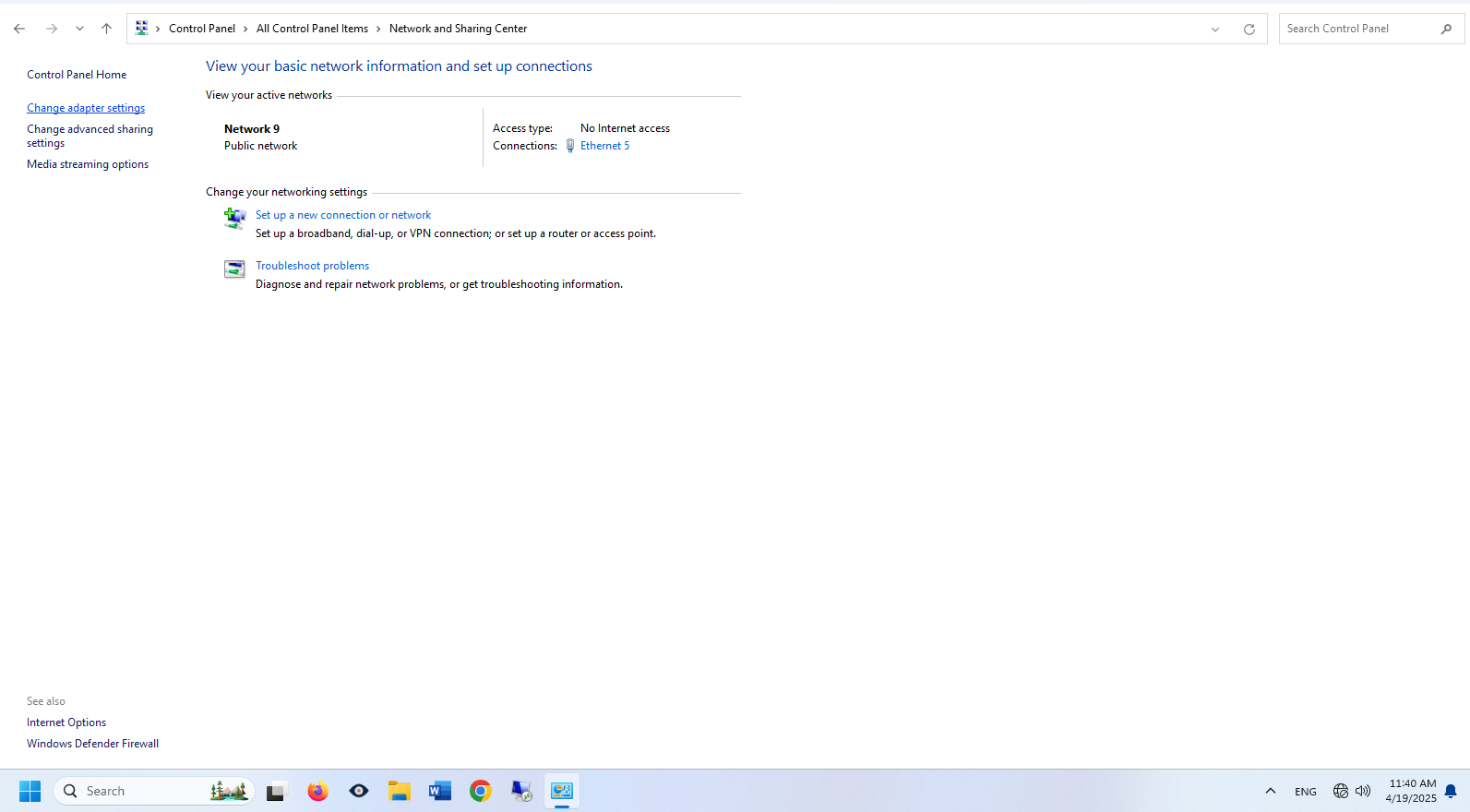This screenshot has height=812, width=1470.
Task: Click the Back navigation arrow
Action: point(19,29)
